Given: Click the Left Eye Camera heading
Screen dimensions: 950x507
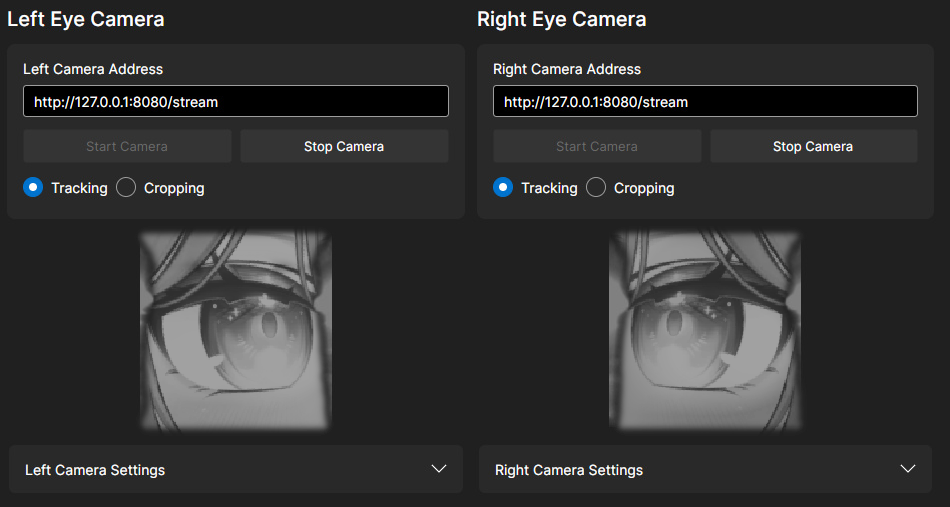Looking at the screenshot, I should (86, 19).
